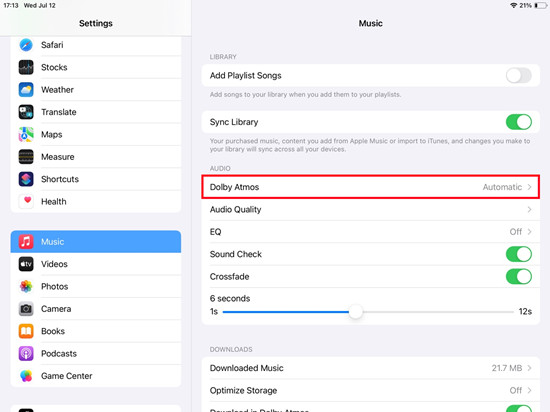Enable the Add Playlist Songs switch
This screenshot has height=412, width=550.
tap(518, 76)
